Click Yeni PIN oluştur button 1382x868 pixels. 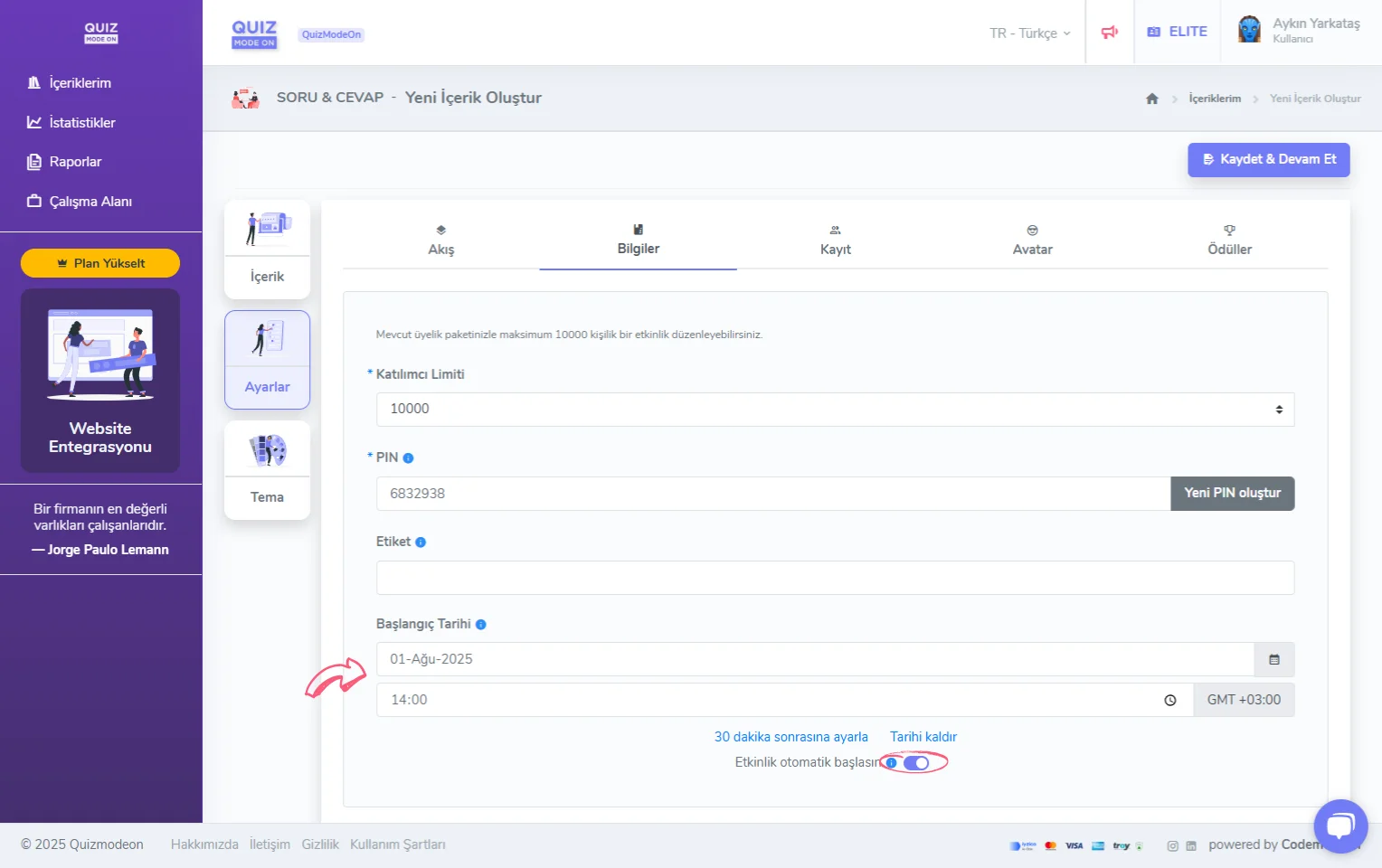coord(1232,494)
